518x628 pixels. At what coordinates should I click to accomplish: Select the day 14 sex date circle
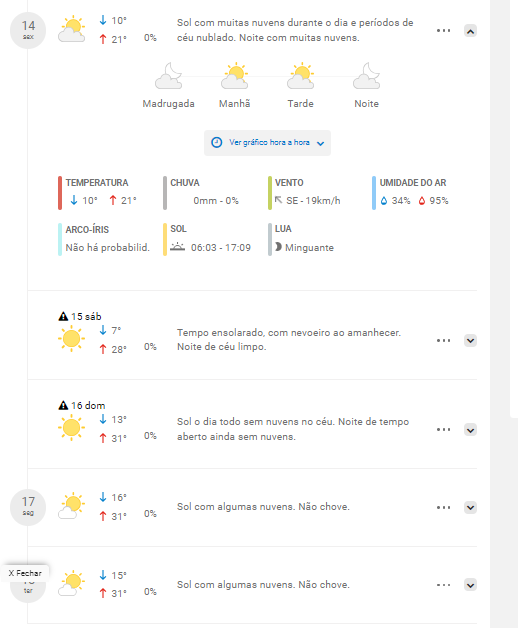tap(28, 30)
